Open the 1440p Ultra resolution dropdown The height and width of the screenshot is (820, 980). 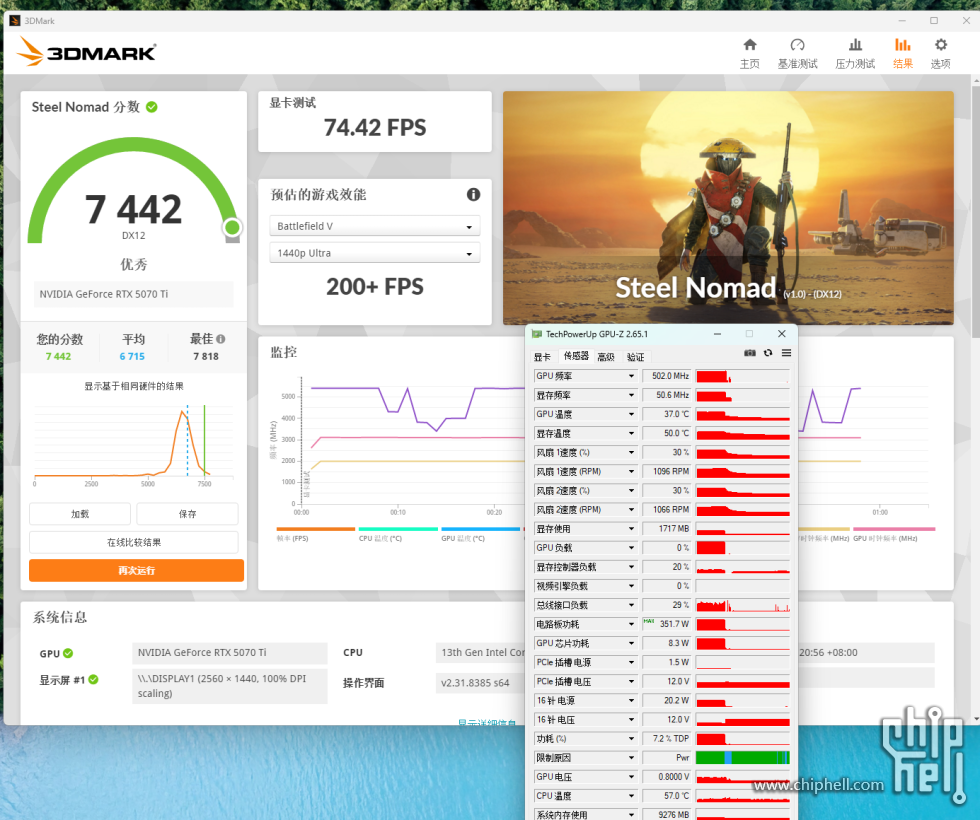click(x=374, y=253)
